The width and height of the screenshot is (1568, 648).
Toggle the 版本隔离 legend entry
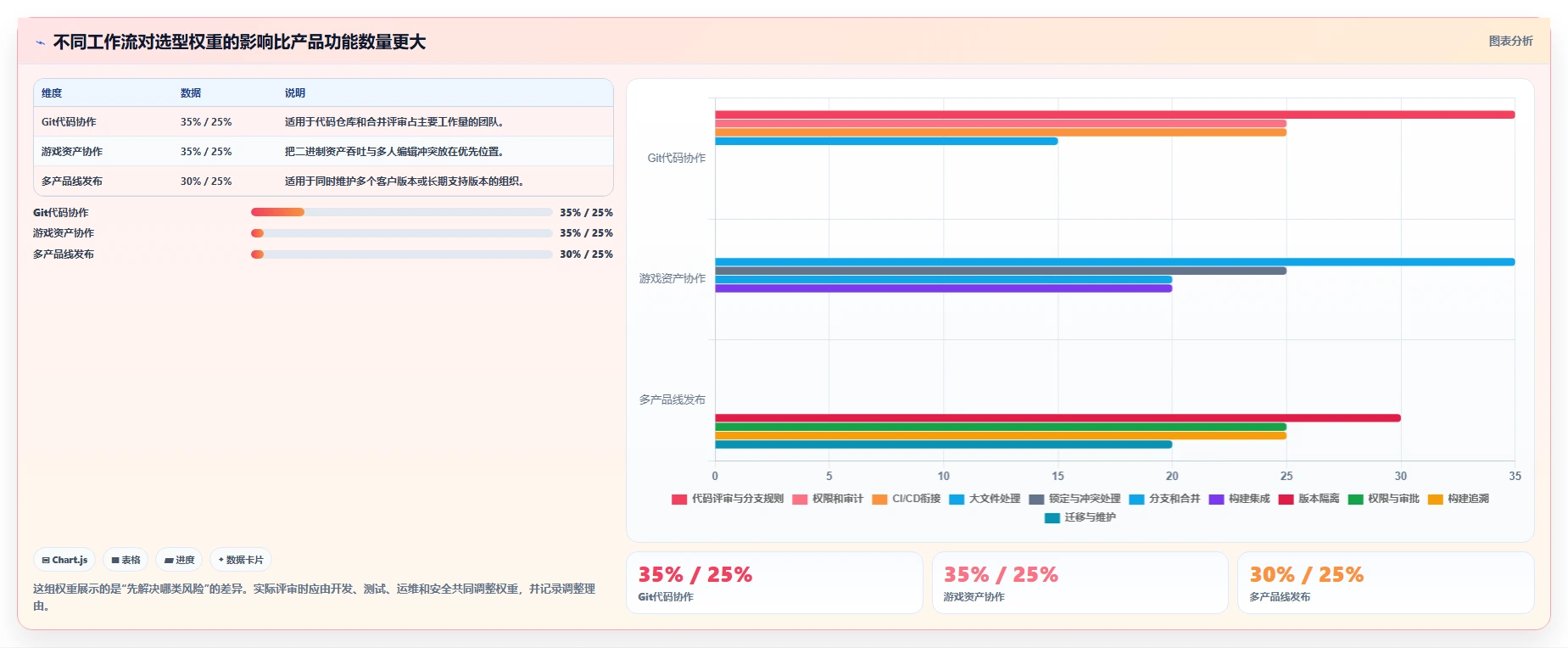coord(1309,499)
